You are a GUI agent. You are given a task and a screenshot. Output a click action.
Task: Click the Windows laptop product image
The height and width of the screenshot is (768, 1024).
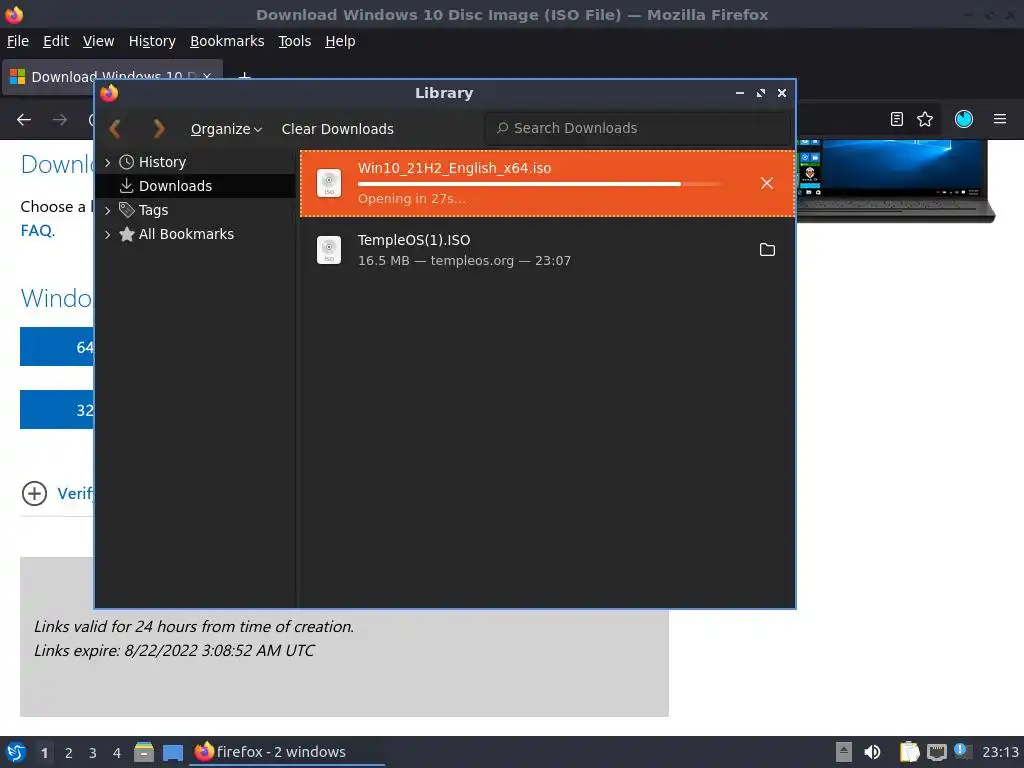895,181
